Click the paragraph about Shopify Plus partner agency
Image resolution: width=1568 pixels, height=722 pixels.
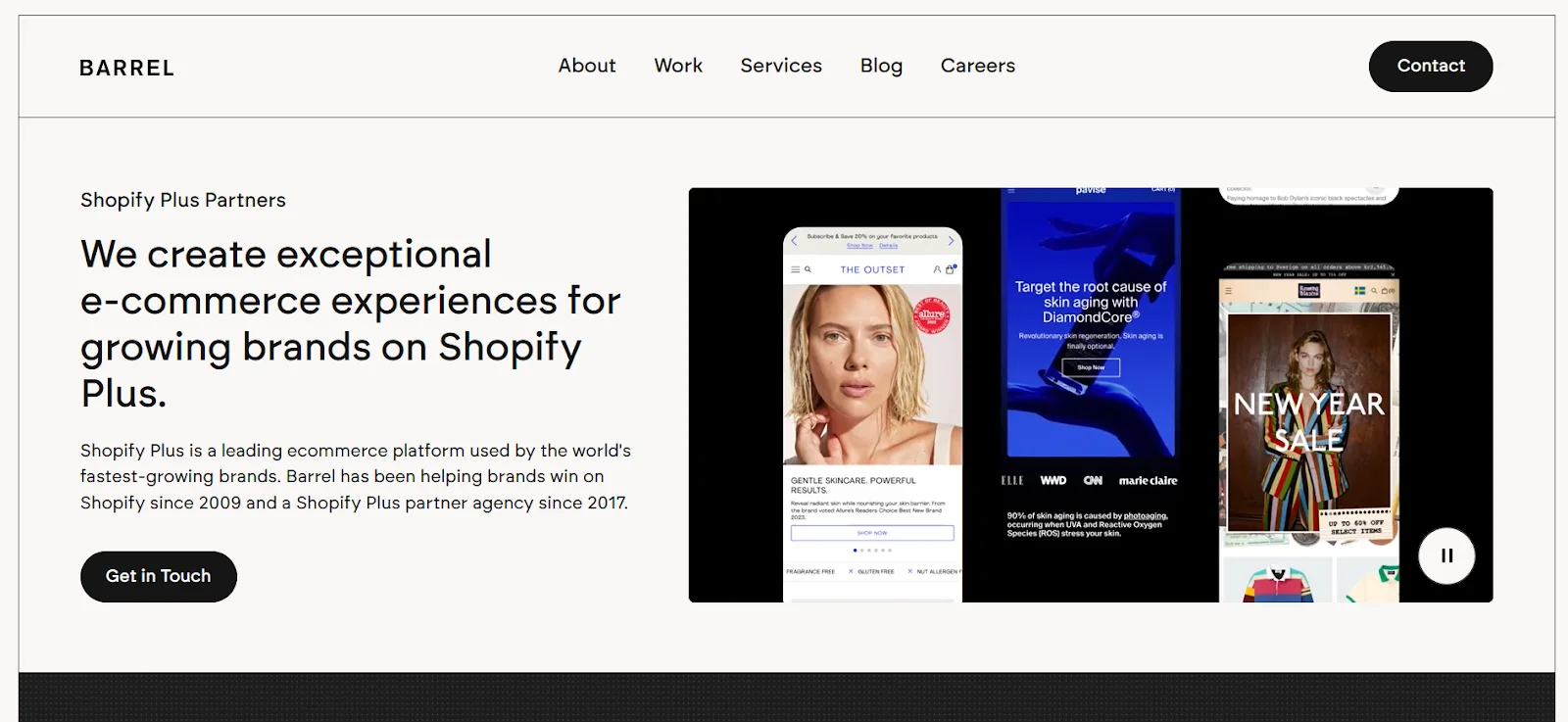356,476
